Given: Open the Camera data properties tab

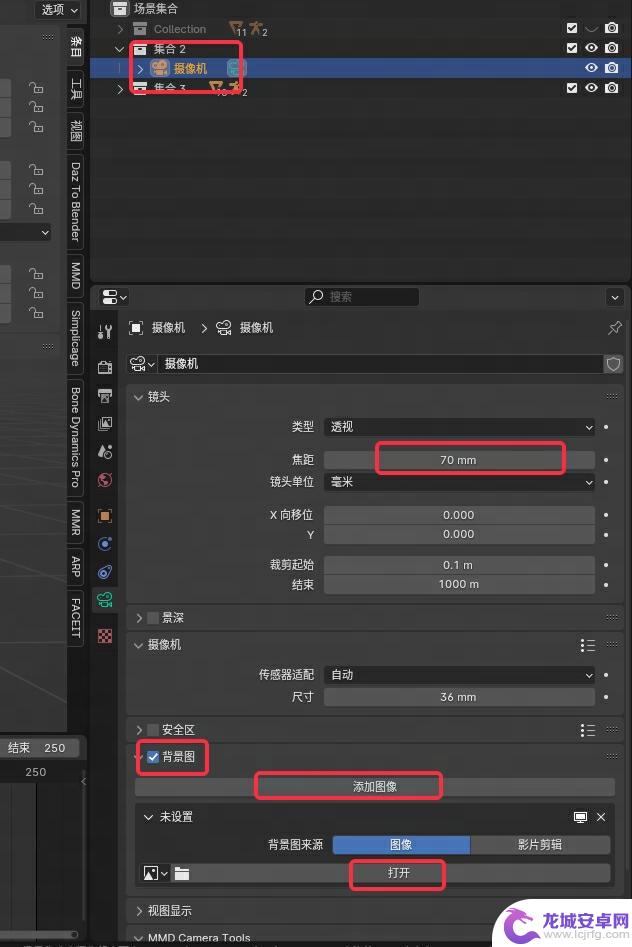Looking at the screenshot, I should pyautogui.click(x=105, y=600).
